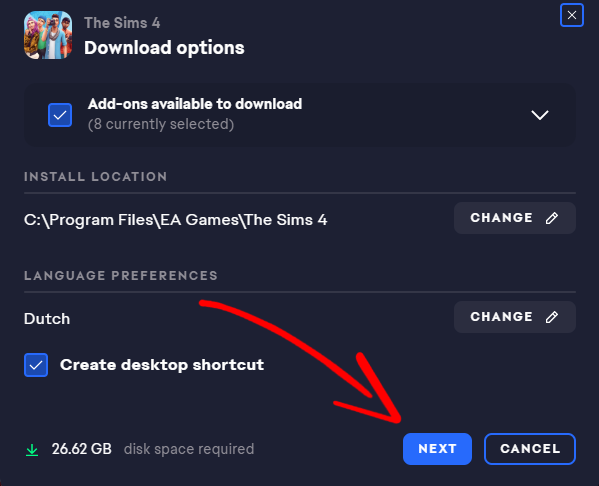599x486 pixels.
Task: Expand the add-ons list chevron
Action: (x=540, y=115)
